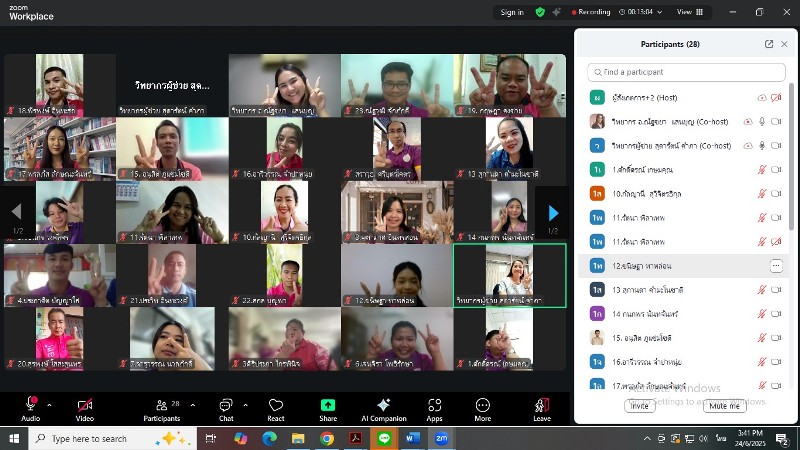Open Task View on the taskbar
800x450 pixels.
(x=210, y=438)
